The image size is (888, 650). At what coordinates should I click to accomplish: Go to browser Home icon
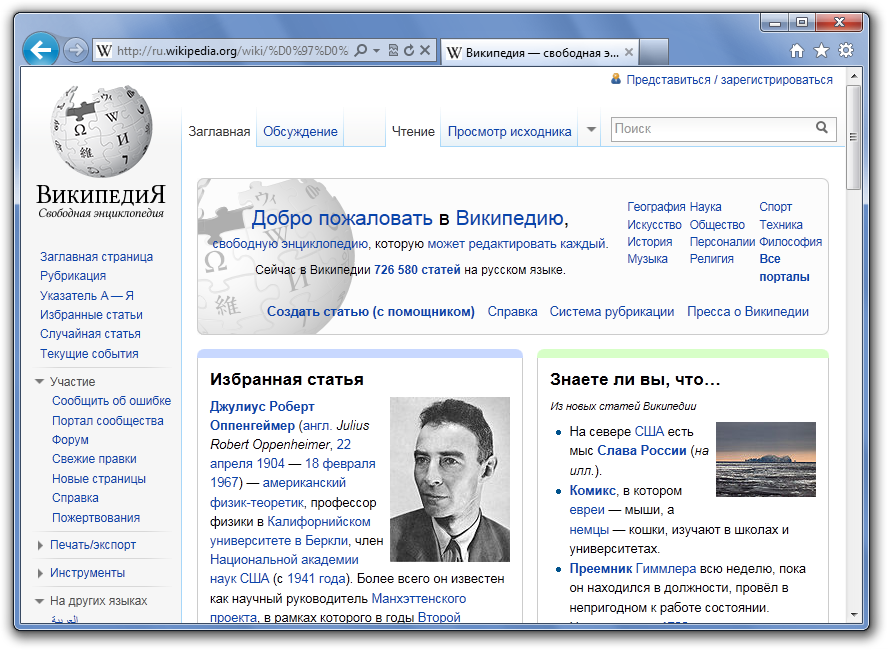click(797, 51)
